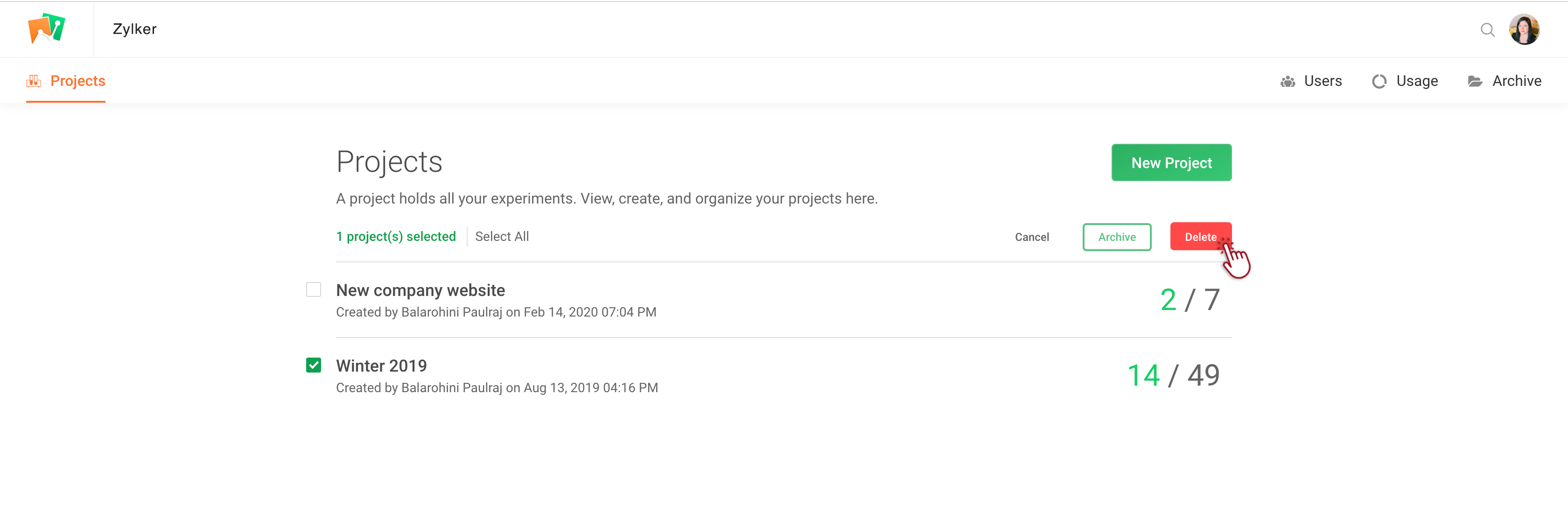Click the Archive folder icon

point(1475,82)
